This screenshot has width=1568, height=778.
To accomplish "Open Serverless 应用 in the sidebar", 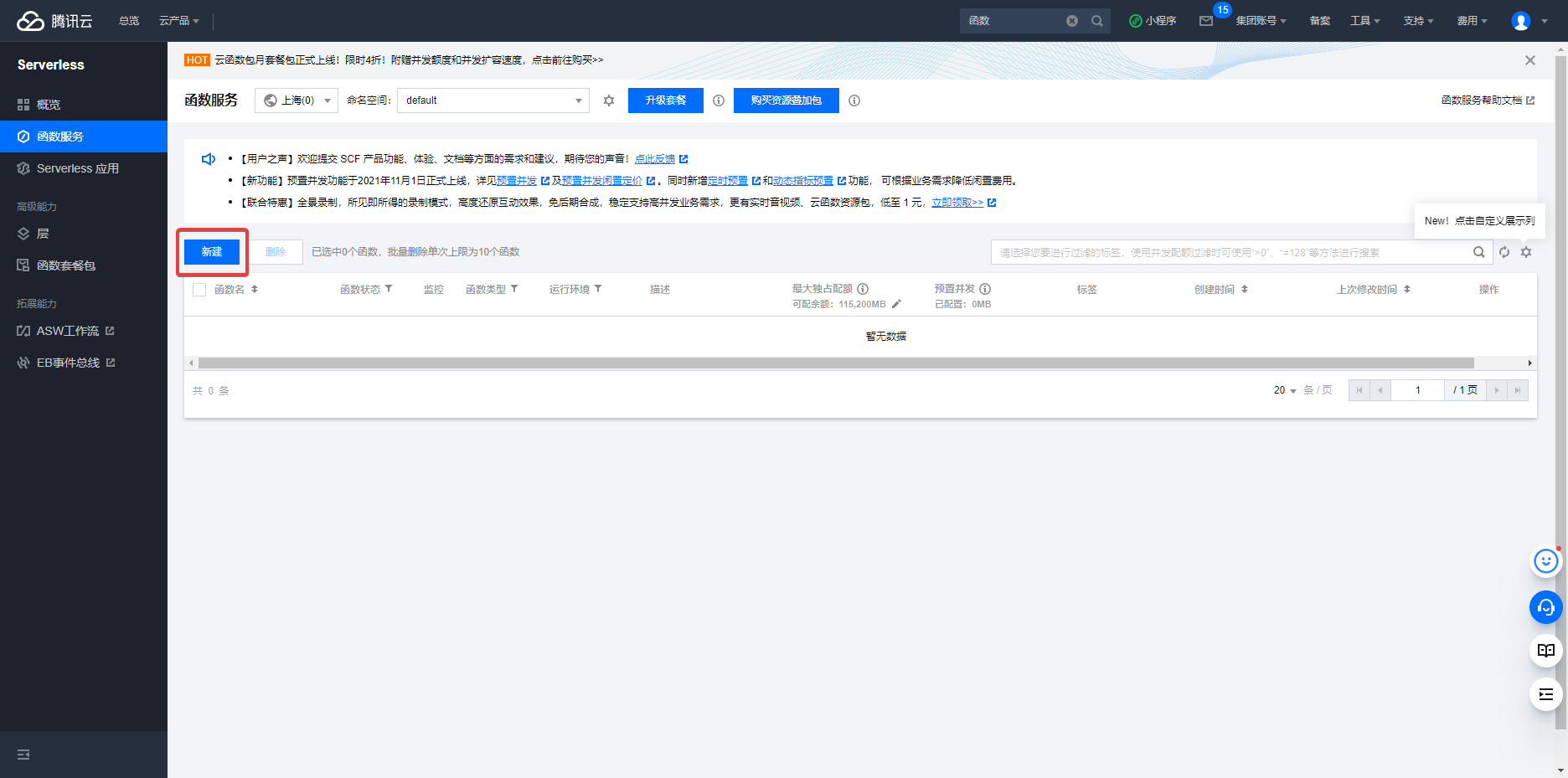I will point(77,168).
